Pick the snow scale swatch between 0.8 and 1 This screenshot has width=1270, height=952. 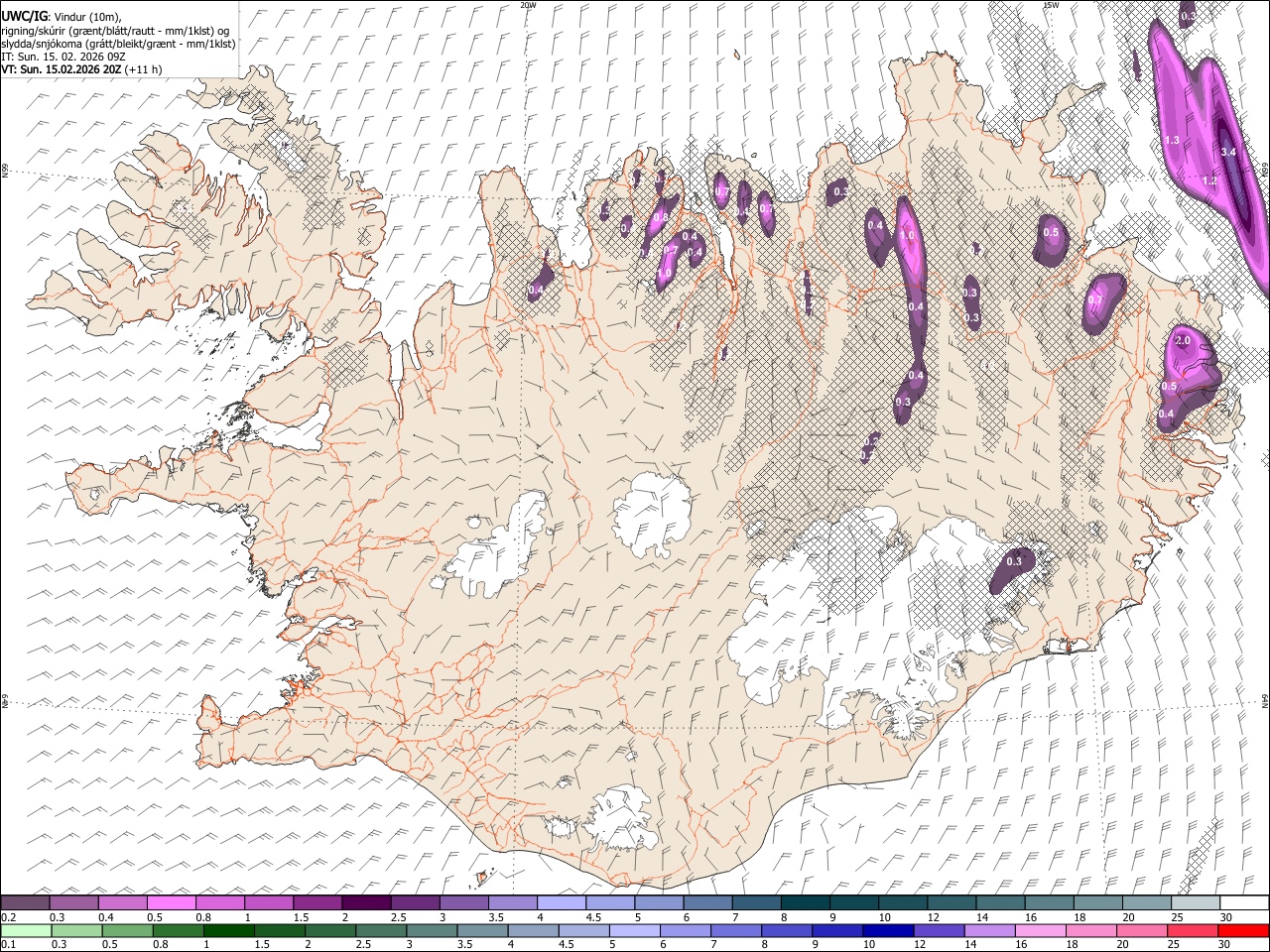click(220, 903)
